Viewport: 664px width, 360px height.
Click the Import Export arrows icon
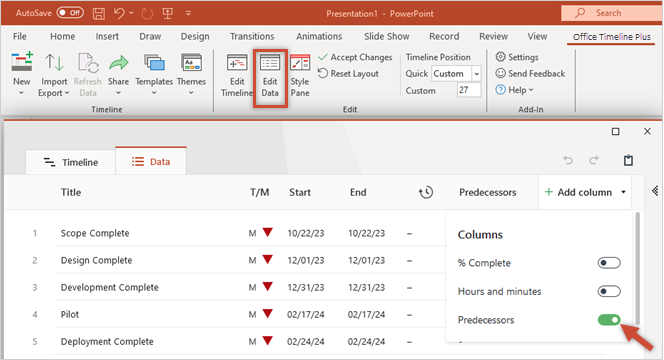click(x=54, y=62)
